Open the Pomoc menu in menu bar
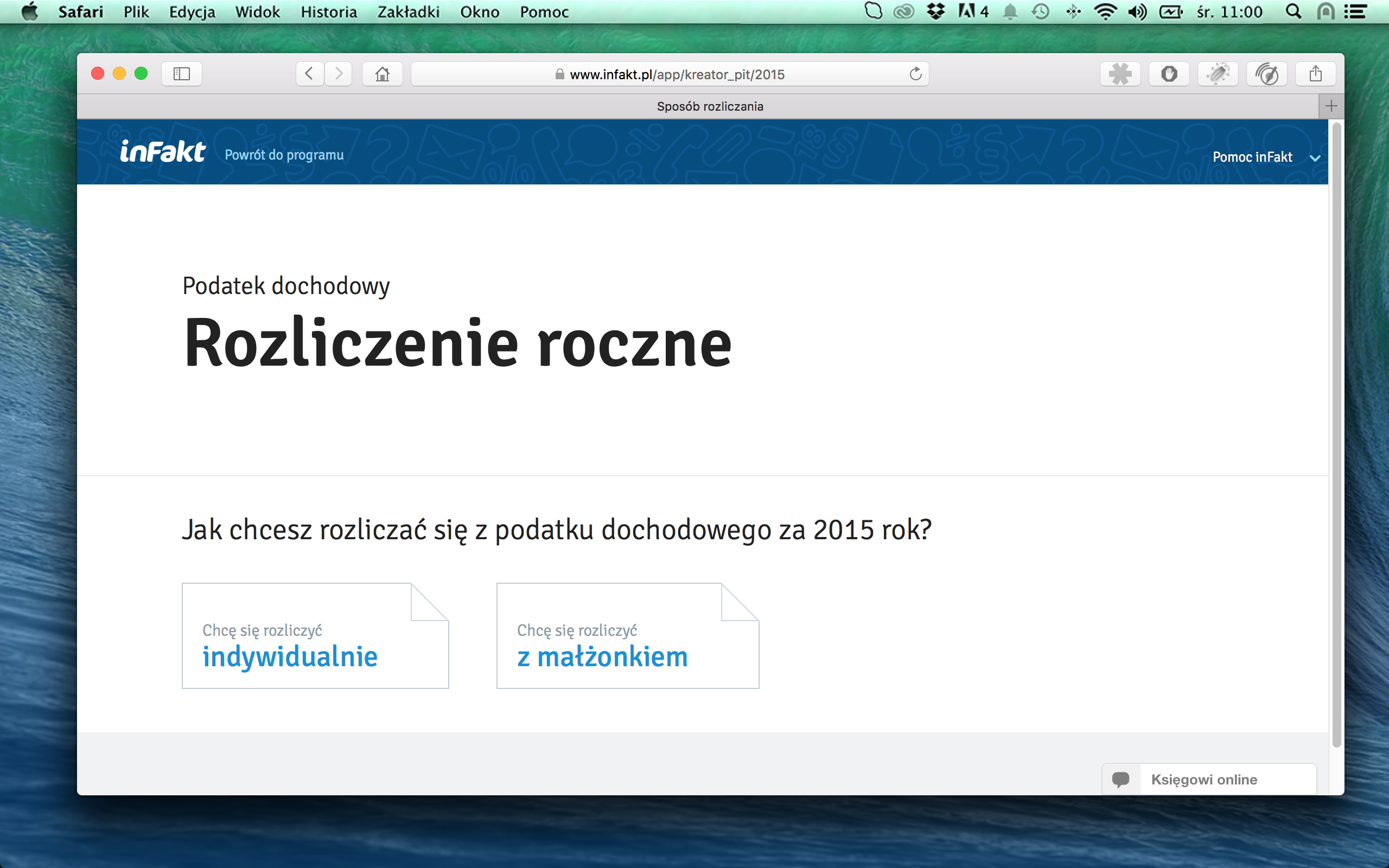 [544, 11]
